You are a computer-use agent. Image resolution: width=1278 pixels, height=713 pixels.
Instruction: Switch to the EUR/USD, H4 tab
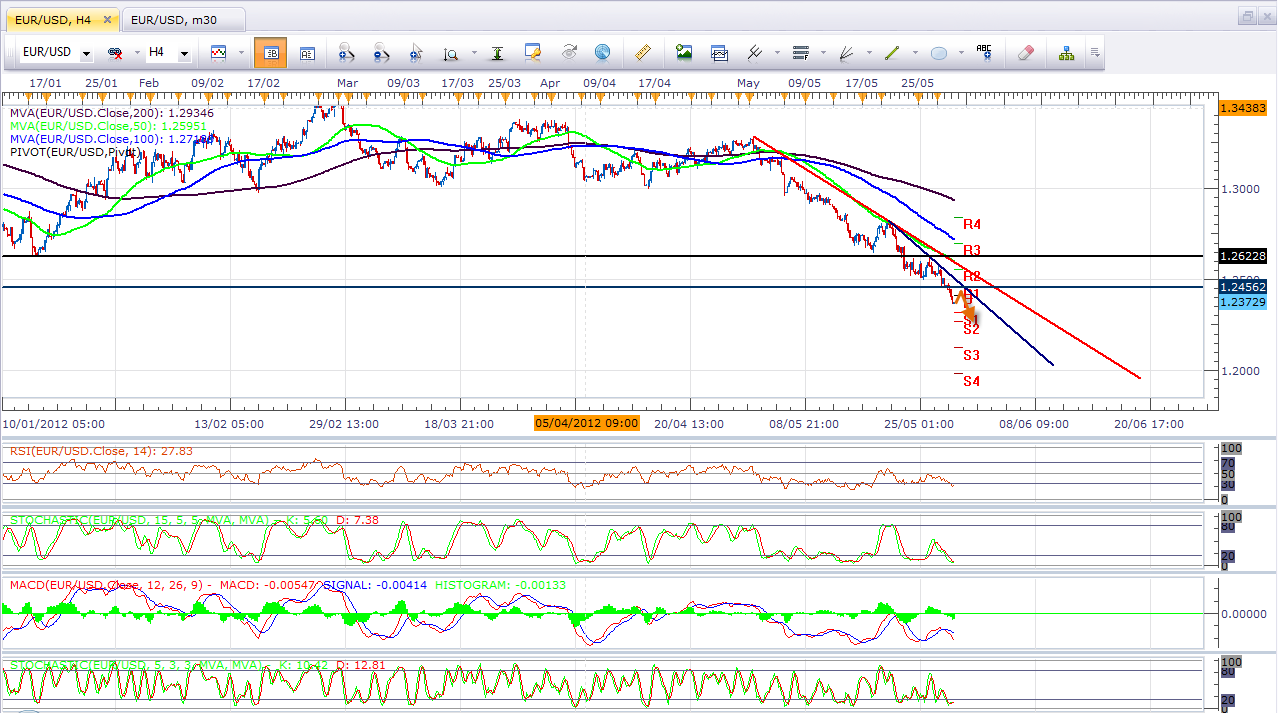(x=62, y=19)
